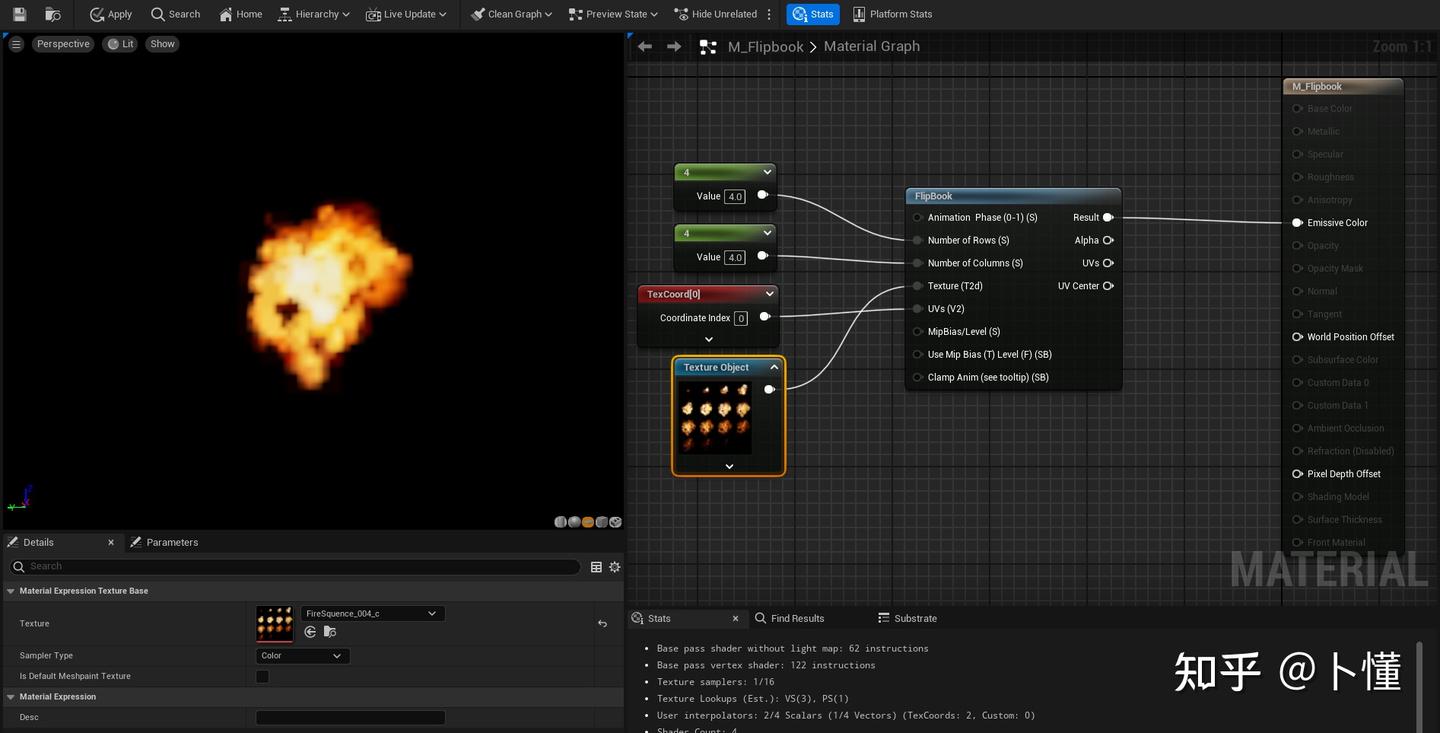This screenshot has width=1440, height=733.
Task: Click the M_Flipbook breadcrumb link
Action: click(x=764, y=46)
